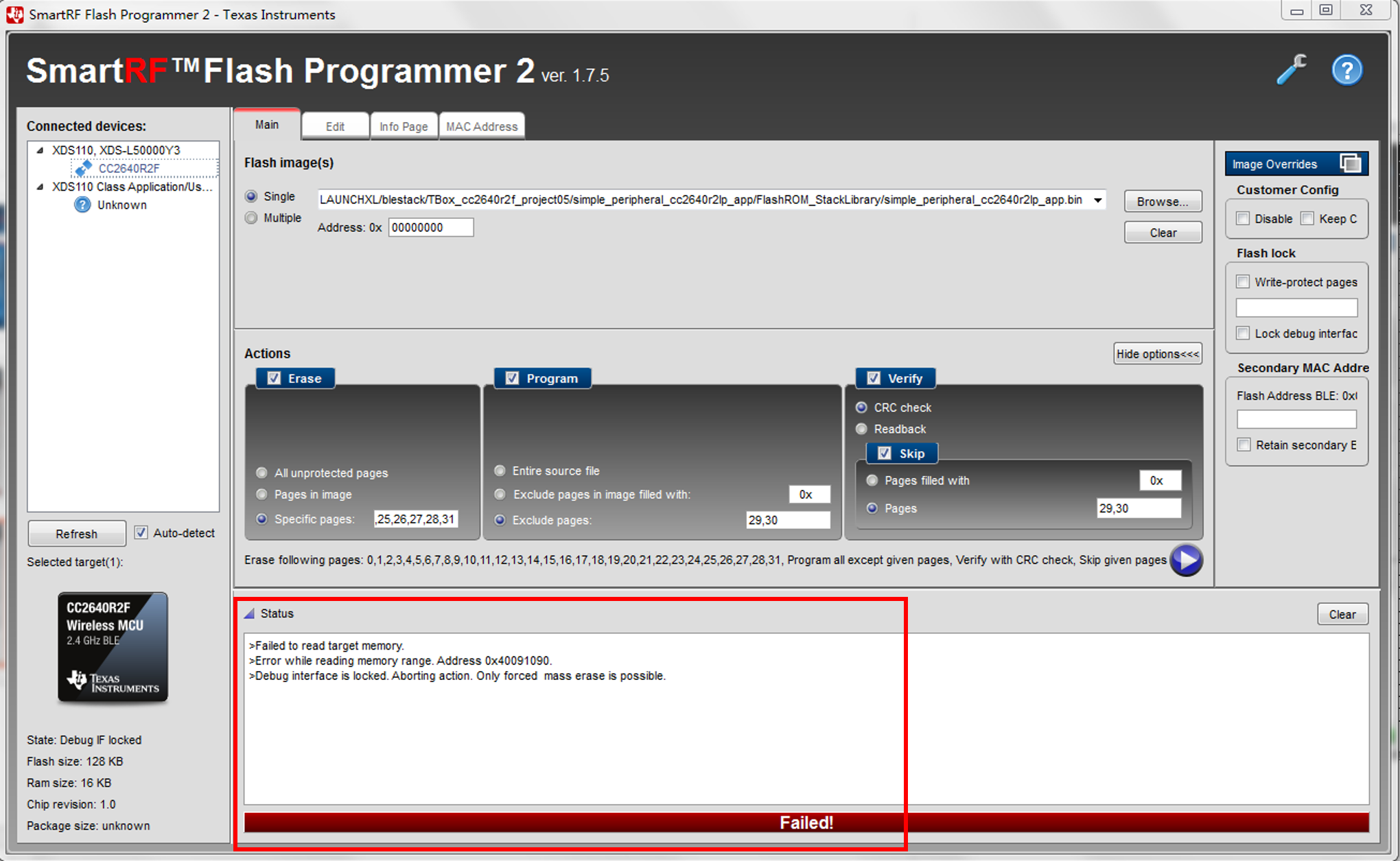Open the settings wrench tool
The height and width of the screenshot is (861, 1400).
point(1291,70)
